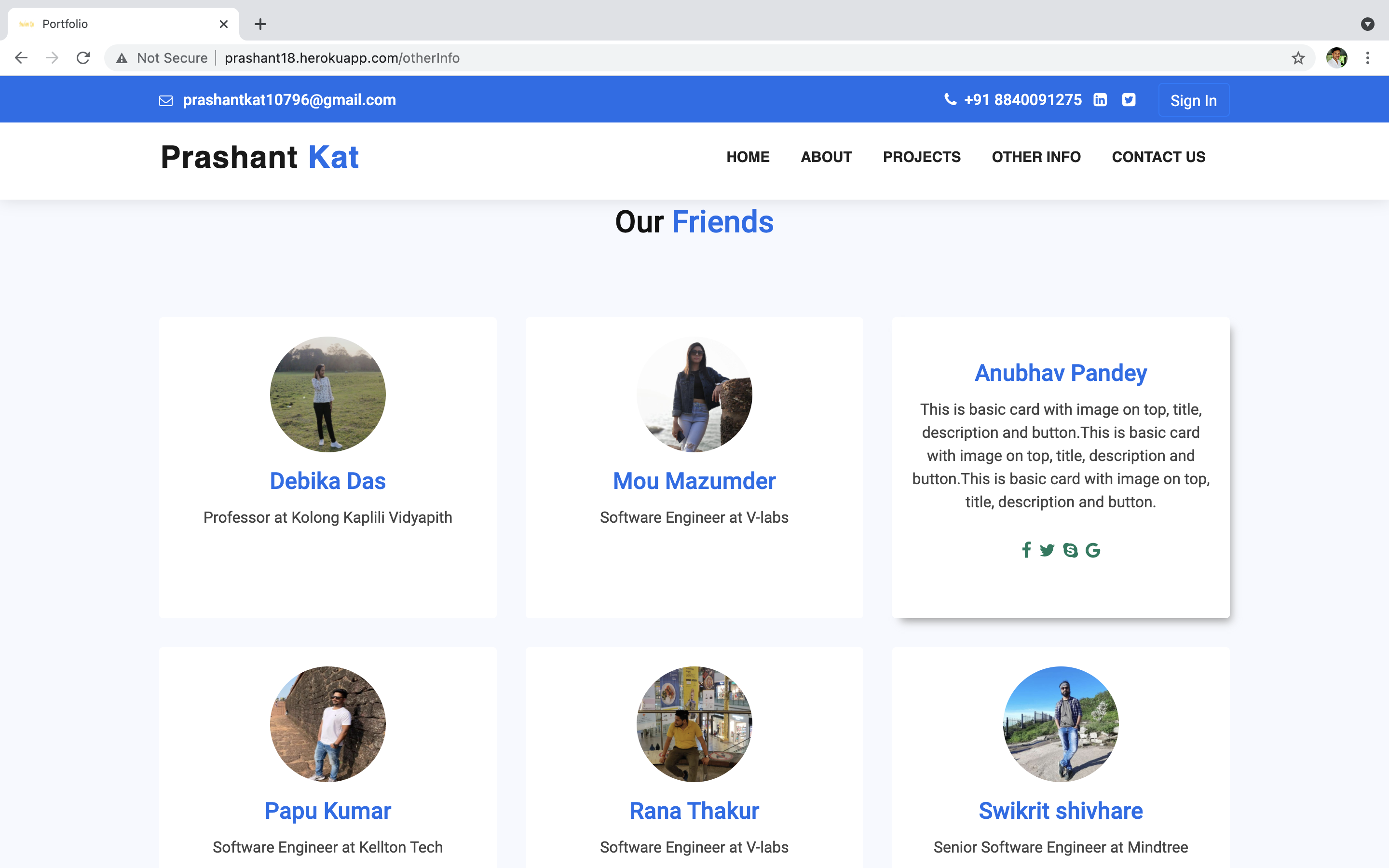This screenshot has height=868, width=1389.
Task: Open the Chrome profile avatar
Action: (x=1337, y=58)
